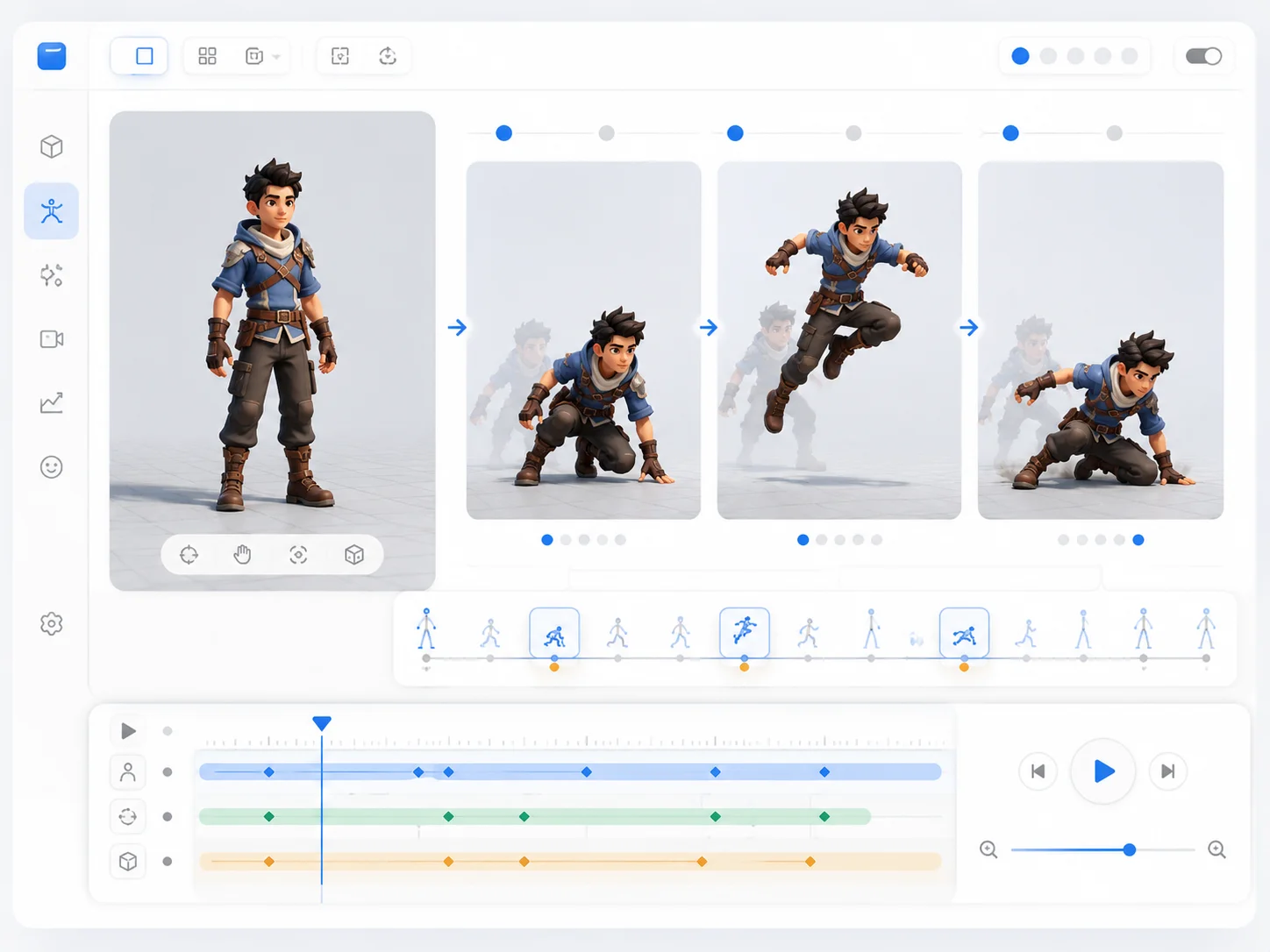1270x952 pixels.
Task: Select gray dot above jumping pose card
Action: coord(853,133)
